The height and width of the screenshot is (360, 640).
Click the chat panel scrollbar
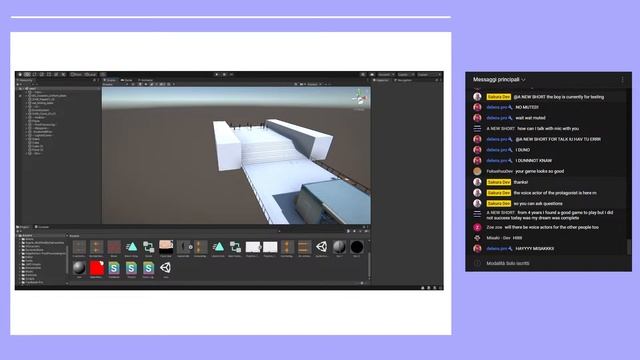[x=628, y=247]
